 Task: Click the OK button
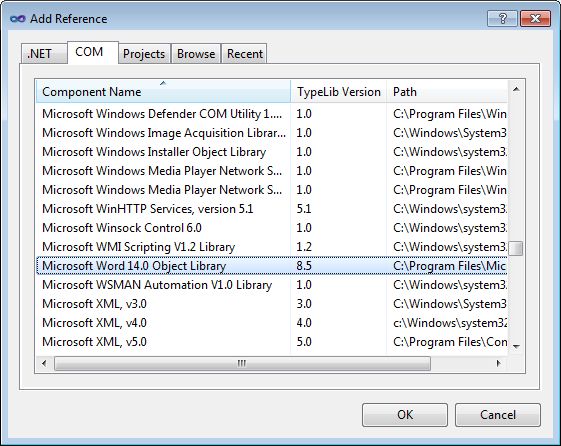[x=405, y=415]
